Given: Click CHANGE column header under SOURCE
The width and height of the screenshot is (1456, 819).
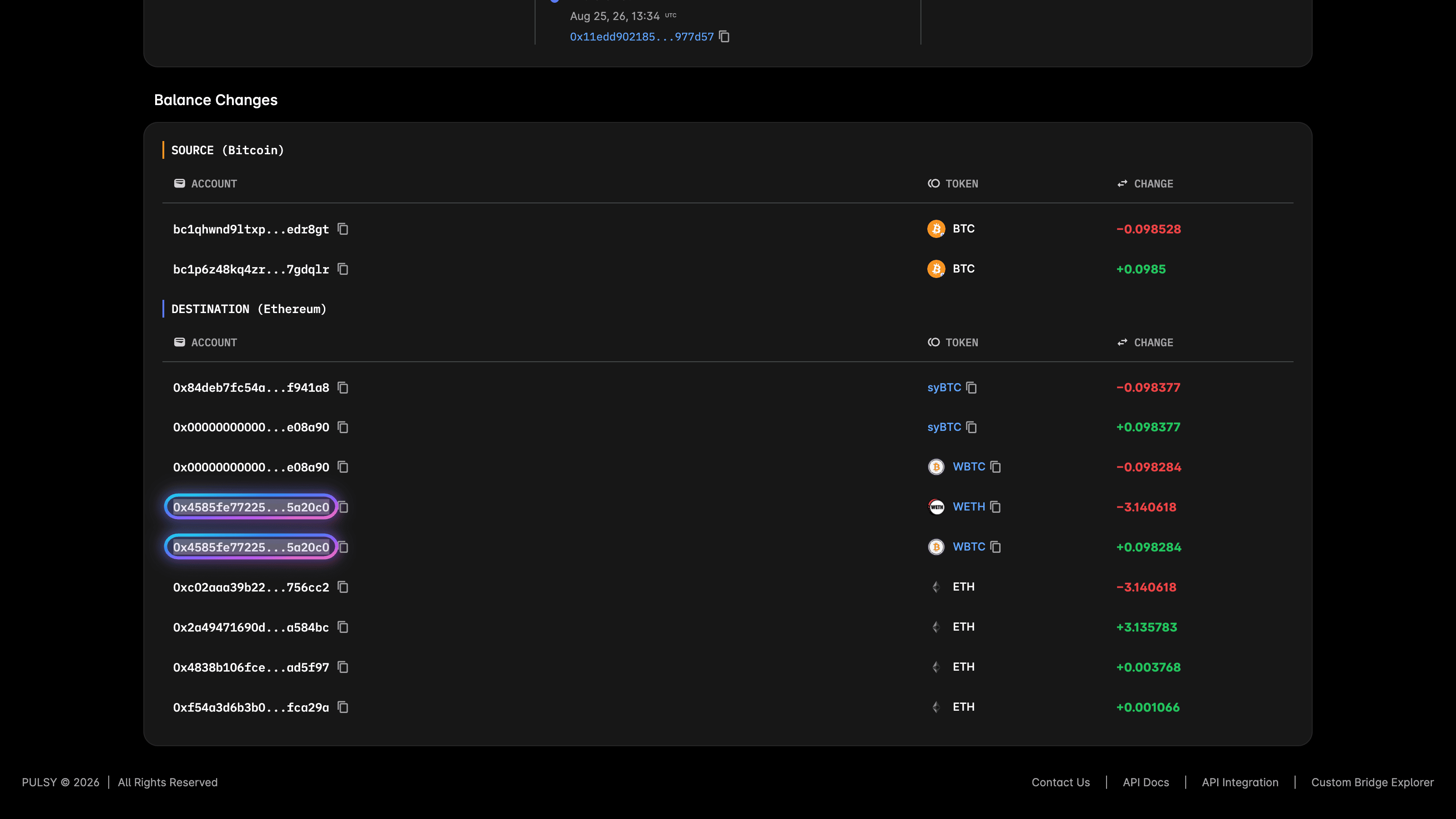Looking at the screenshot, I should (1145, 184).
